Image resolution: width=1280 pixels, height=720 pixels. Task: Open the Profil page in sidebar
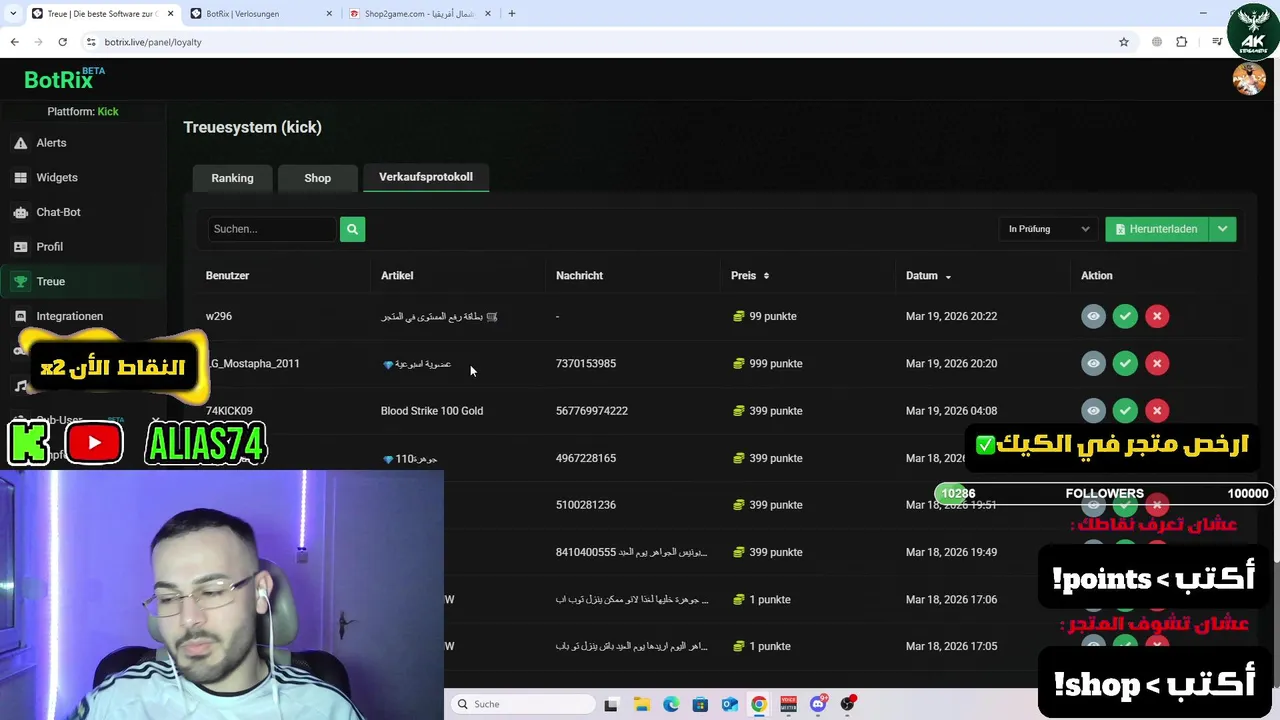click(49, 246)
